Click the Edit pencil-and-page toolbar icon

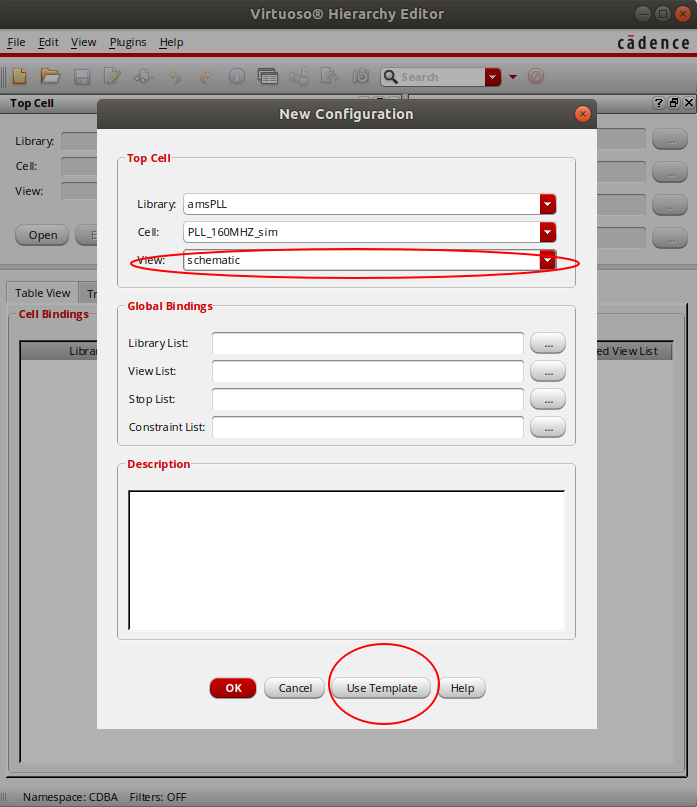pyautogui.click(x=112, y=77)
